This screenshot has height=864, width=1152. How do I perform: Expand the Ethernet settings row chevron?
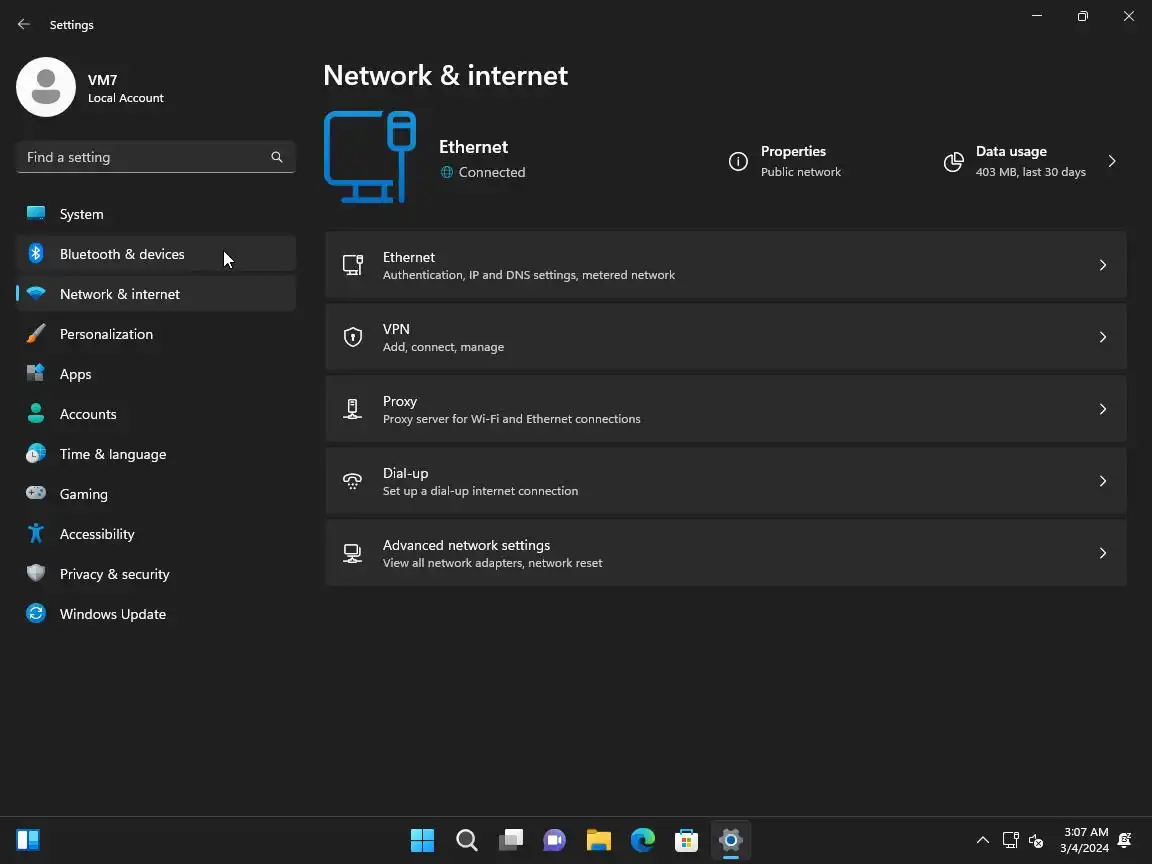pyautogui.click(x=1103, y=265)
